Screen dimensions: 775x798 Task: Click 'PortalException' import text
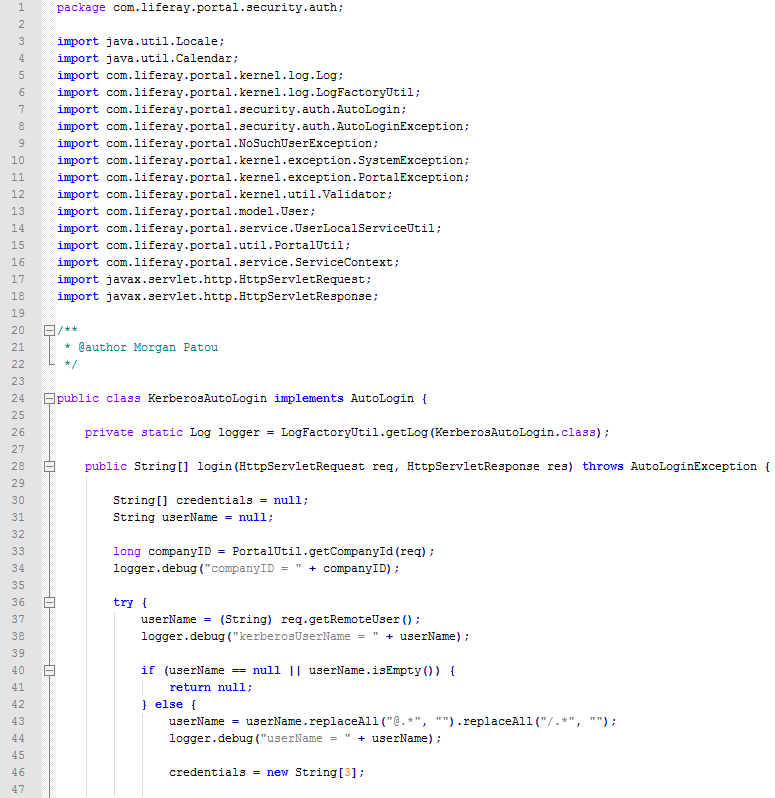tap(410, 178)
